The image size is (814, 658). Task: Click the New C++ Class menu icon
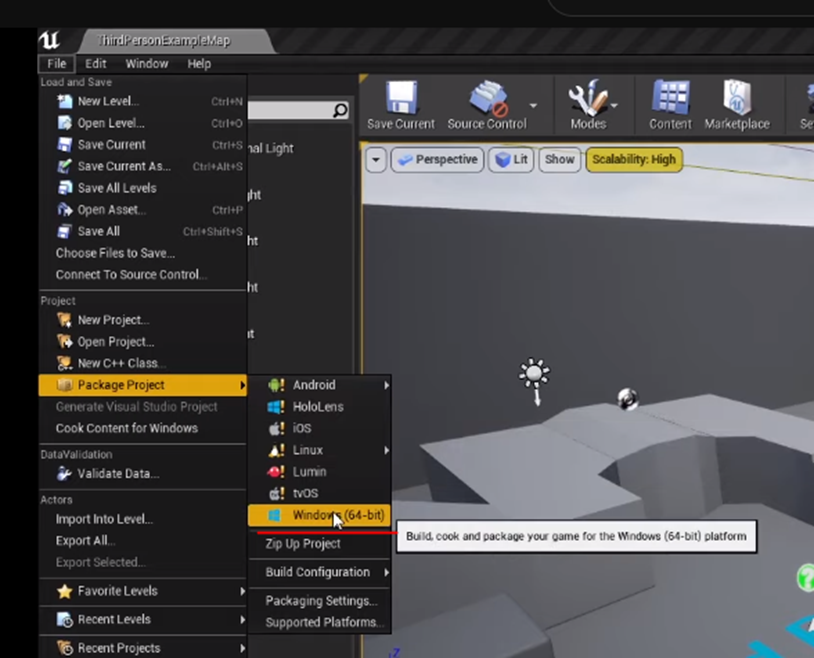(x=64, y=363)
